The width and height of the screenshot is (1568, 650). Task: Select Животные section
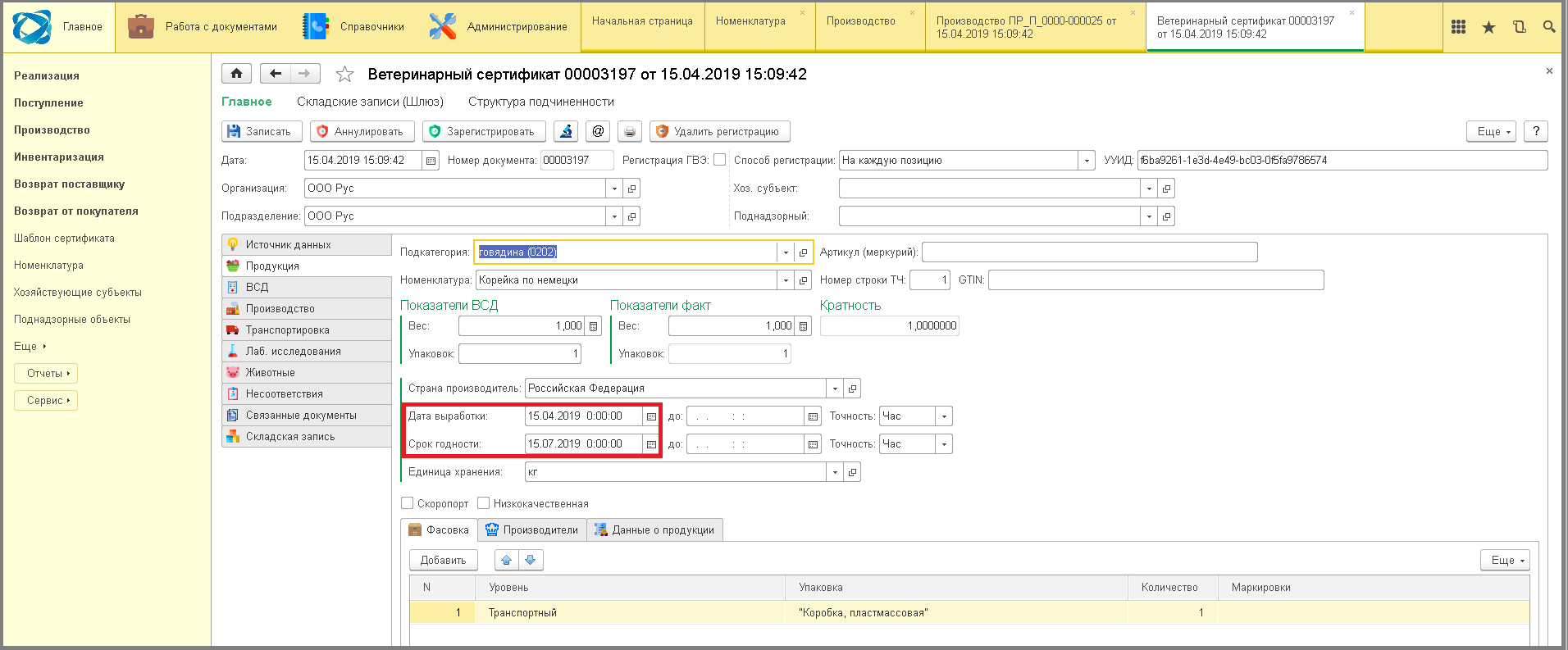tap(307, 372)
